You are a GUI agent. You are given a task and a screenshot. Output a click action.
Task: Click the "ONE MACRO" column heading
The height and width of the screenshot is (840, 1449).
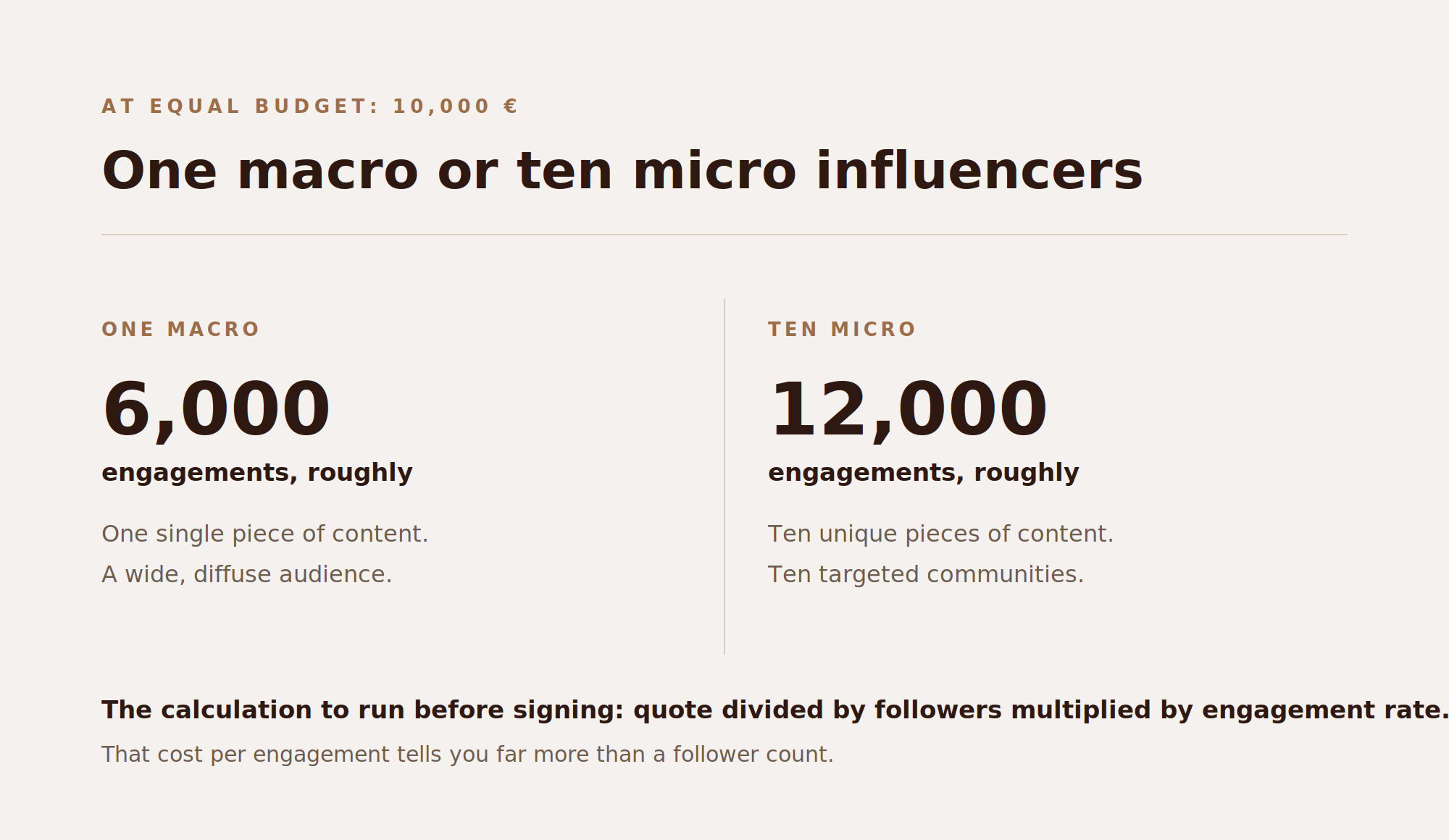click(x=180, y=329)
